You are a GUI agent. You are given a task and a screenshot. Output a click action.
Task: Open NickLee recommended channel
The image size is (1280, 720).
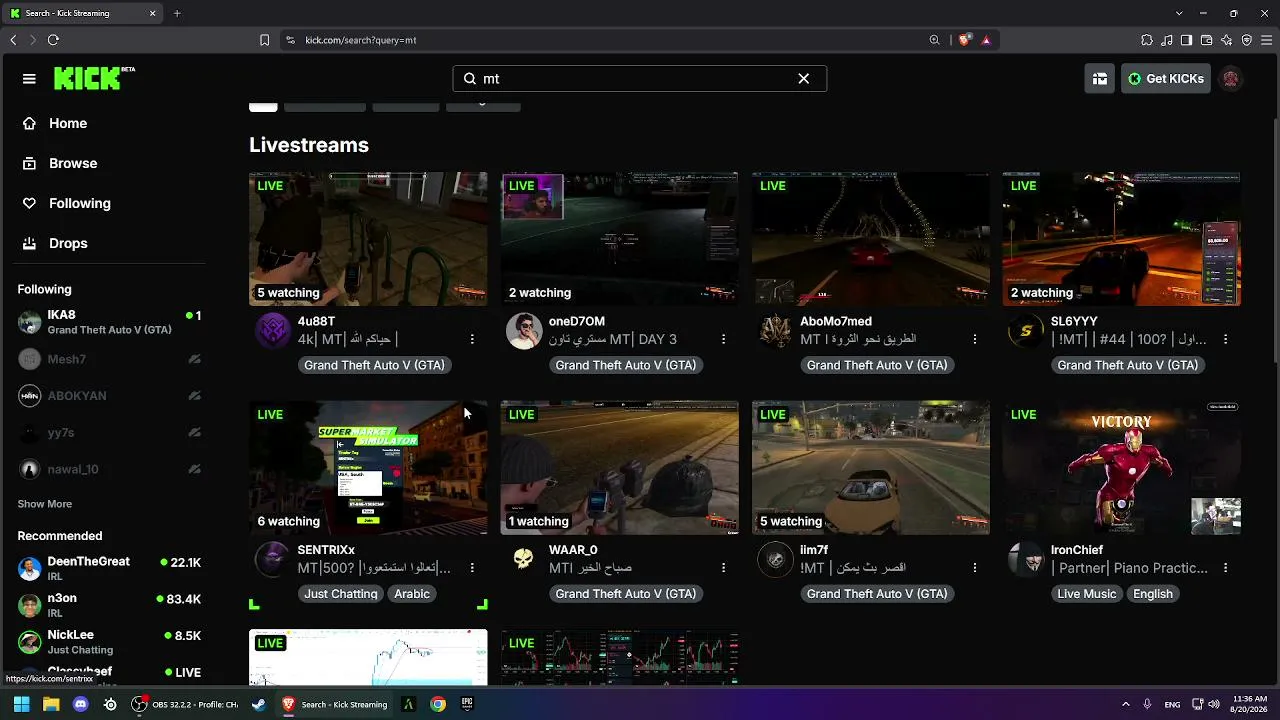coord(109,642)
